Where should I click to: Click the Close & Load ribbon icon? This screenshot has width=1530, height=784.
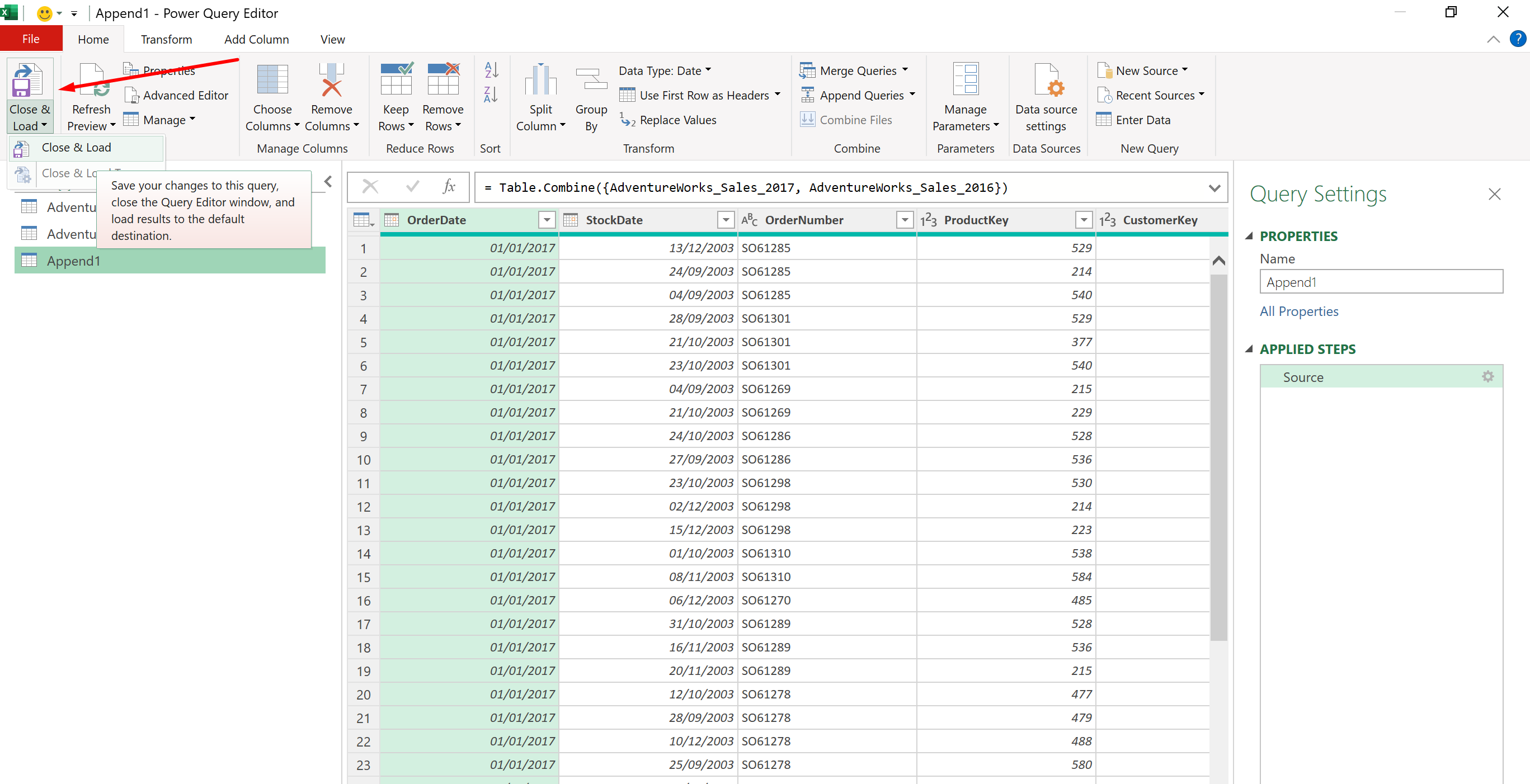29,80
